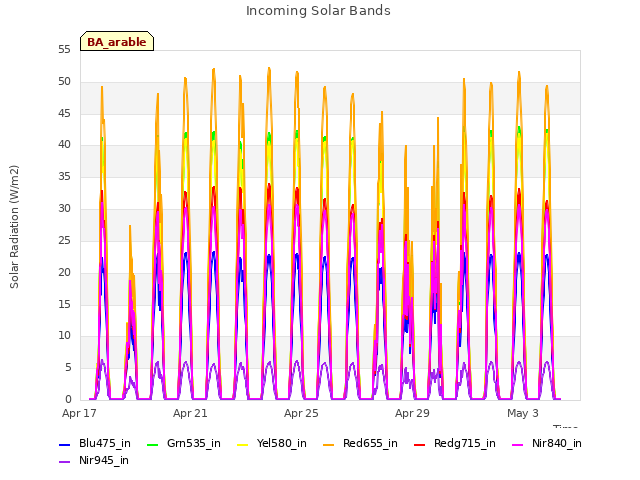Click the 0 y-axis tick label
Screen dimensions: 640x480
point(68,400)
